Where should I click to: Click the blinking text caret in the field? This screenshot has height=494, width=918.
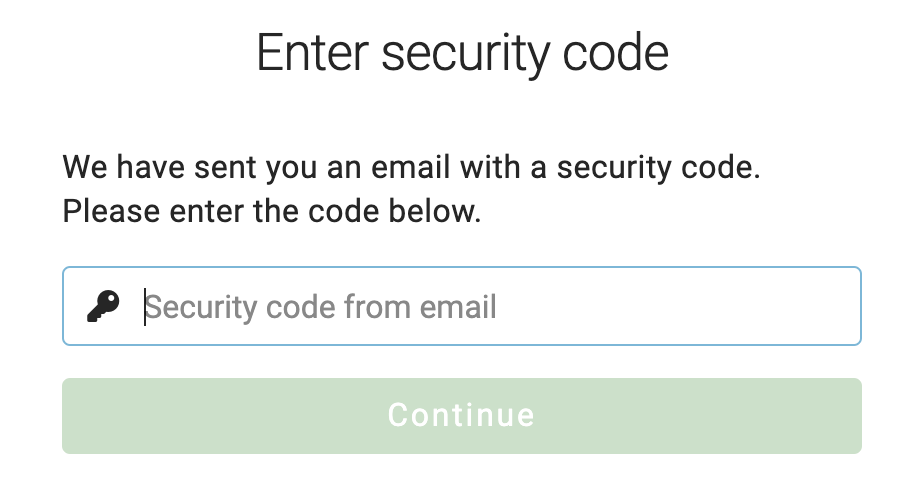tap(145, 307)
